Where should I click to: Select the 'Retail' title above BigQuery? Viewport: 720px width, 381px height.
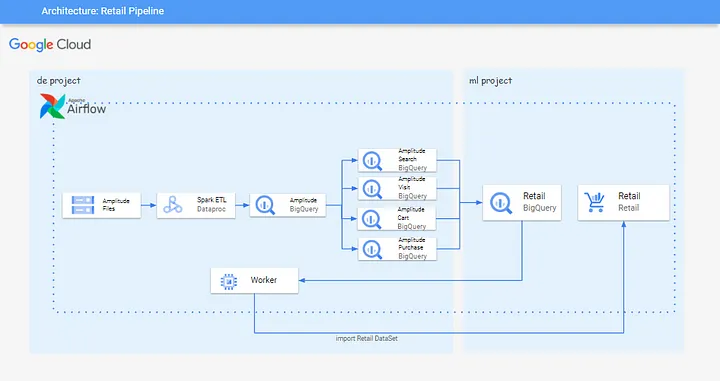534,196
